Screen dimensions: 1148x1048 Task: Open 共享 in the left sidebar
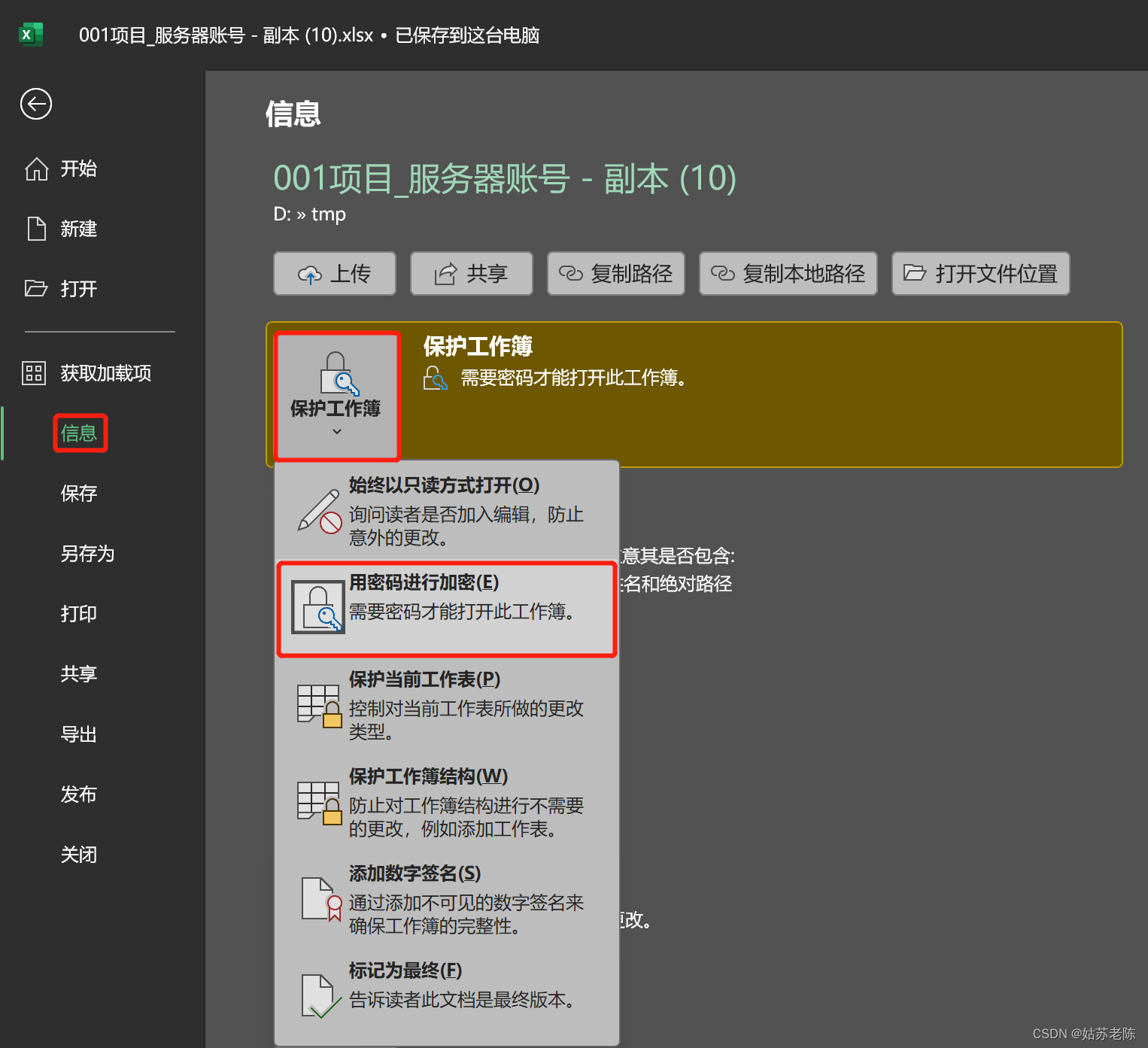tap(78, 674)
